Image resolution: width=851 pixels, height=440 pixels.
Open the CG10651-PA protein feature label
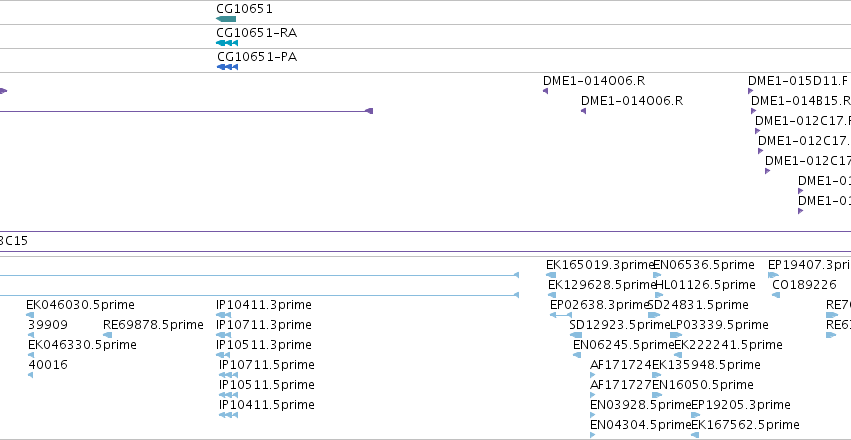(257, 57)
